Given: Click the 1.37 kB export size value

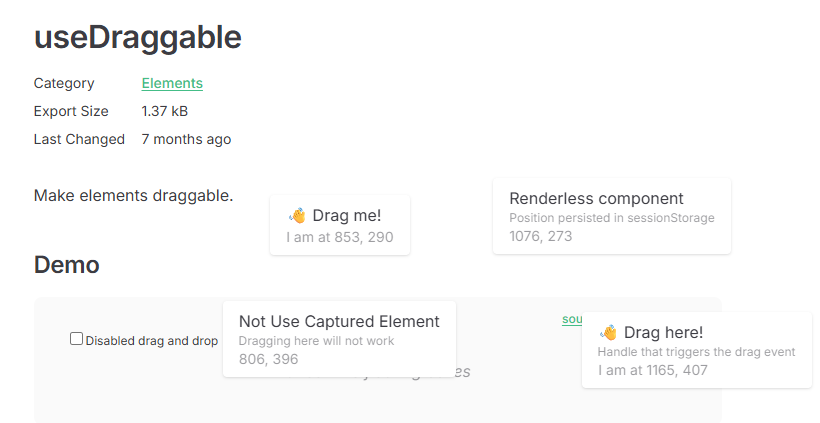Looking at the screenshot, I should 165,111.
